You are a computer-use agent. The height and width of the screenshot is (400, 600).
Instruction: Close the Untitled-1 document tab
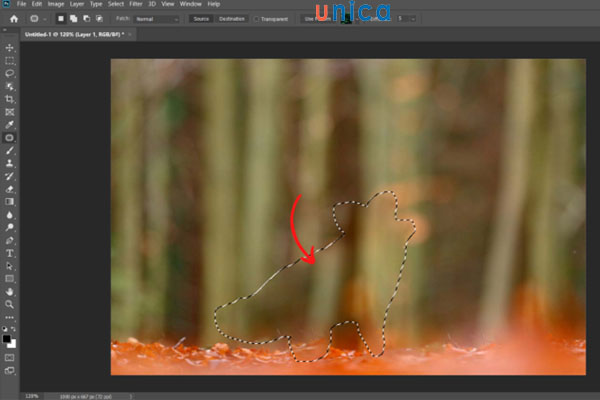point(130,34)
